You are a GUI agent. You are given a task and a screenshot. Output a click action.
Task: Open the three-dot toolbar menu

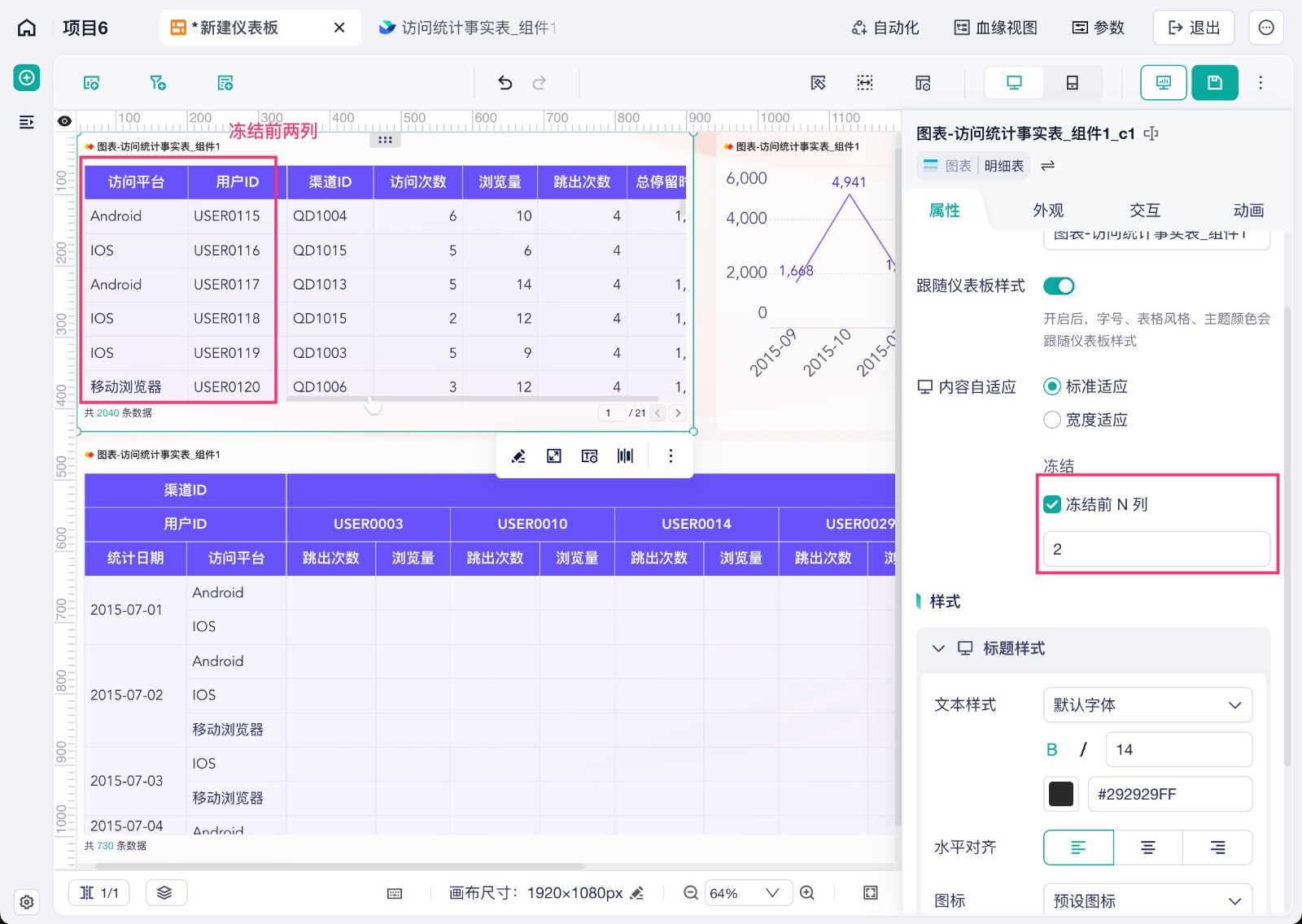tap(1260, 82)
